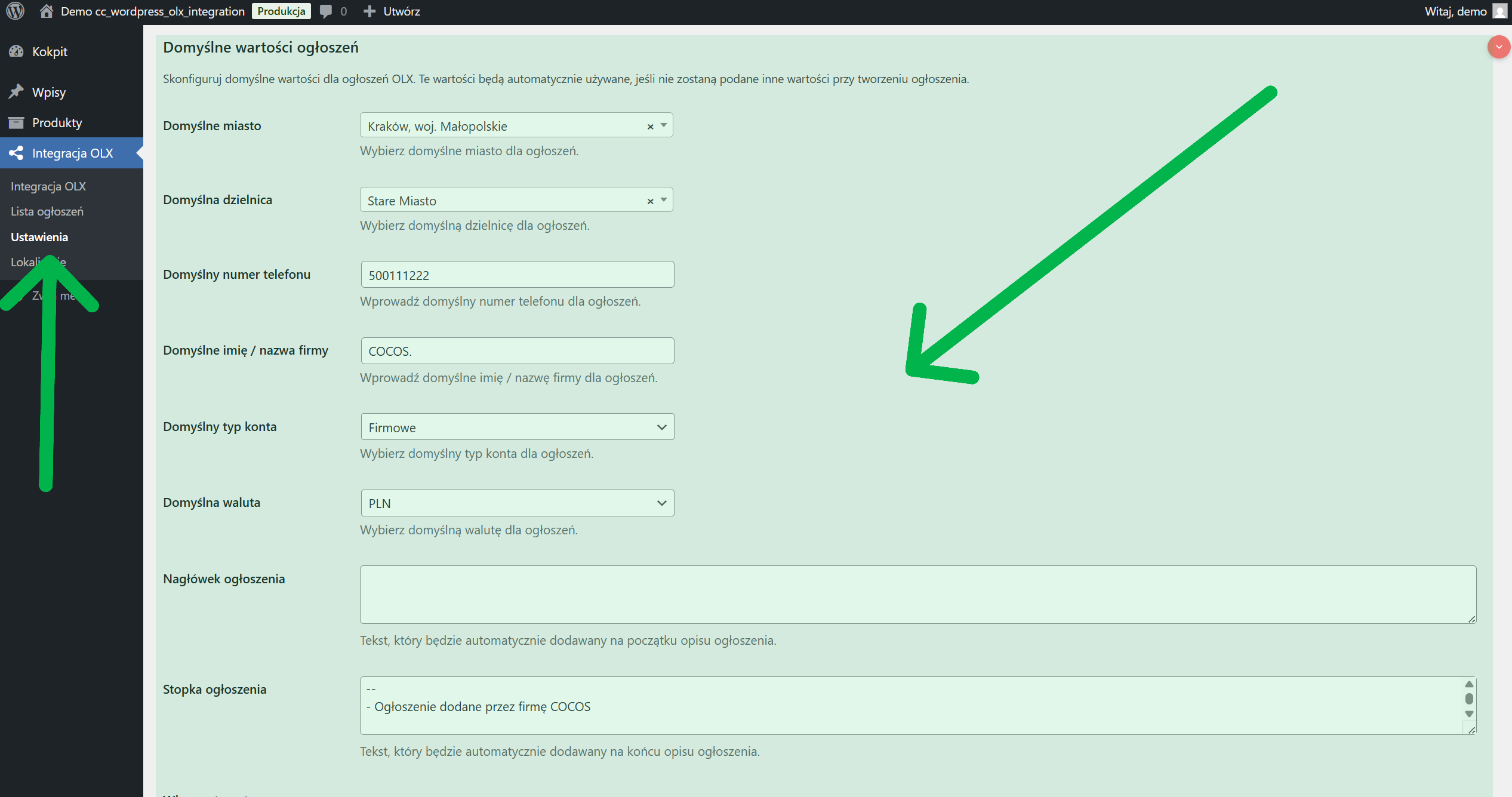Click the Produkcja environment badge
1512x797 pixels.
click(x=281, y=11)
